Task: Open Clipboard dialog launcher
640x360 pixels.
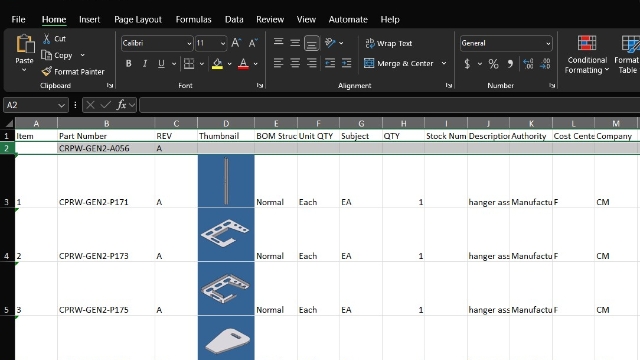Action: [x=110, y=85]
